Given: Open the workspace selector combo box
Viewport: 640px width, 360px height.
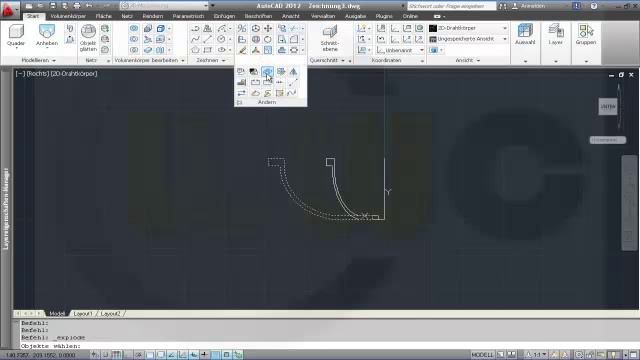Looking at the screenshot, I should pos(165,6).
